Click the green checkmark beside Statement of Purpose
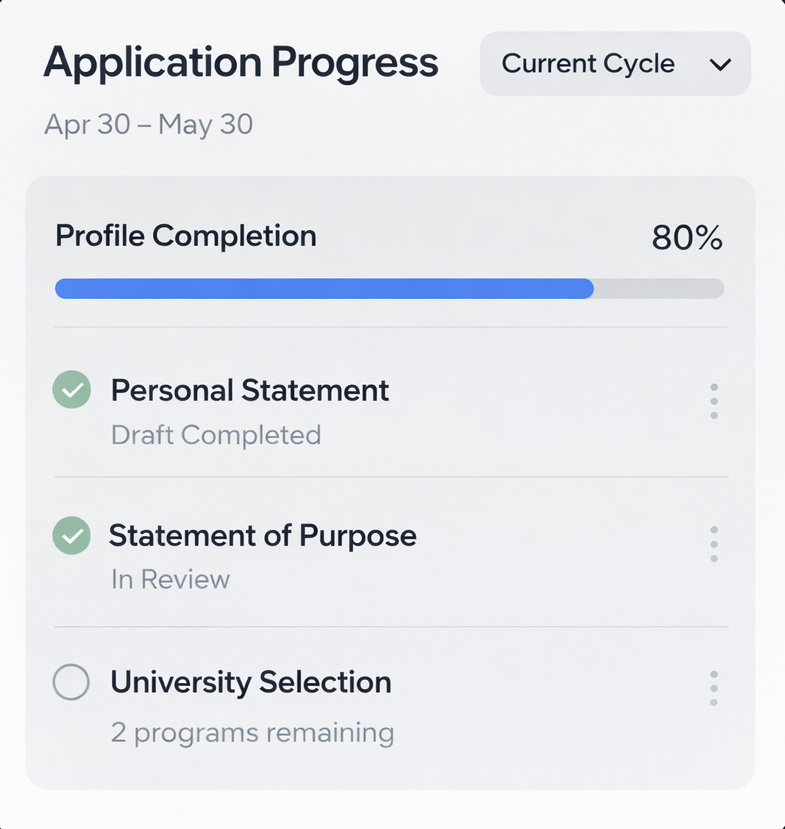Image resolution: width=785 pixels, height=829 pixels. coord(71,537)
